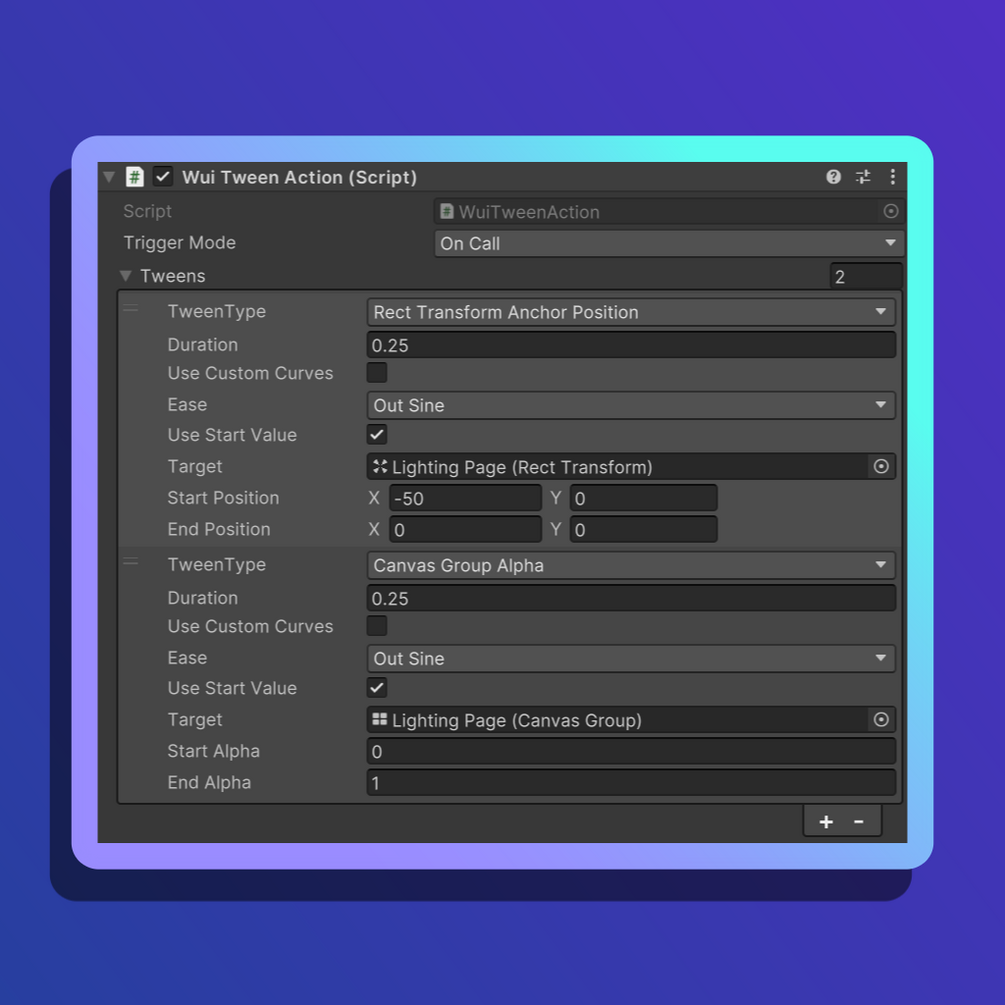Edit Start Position X value -50

pos(465,498)
